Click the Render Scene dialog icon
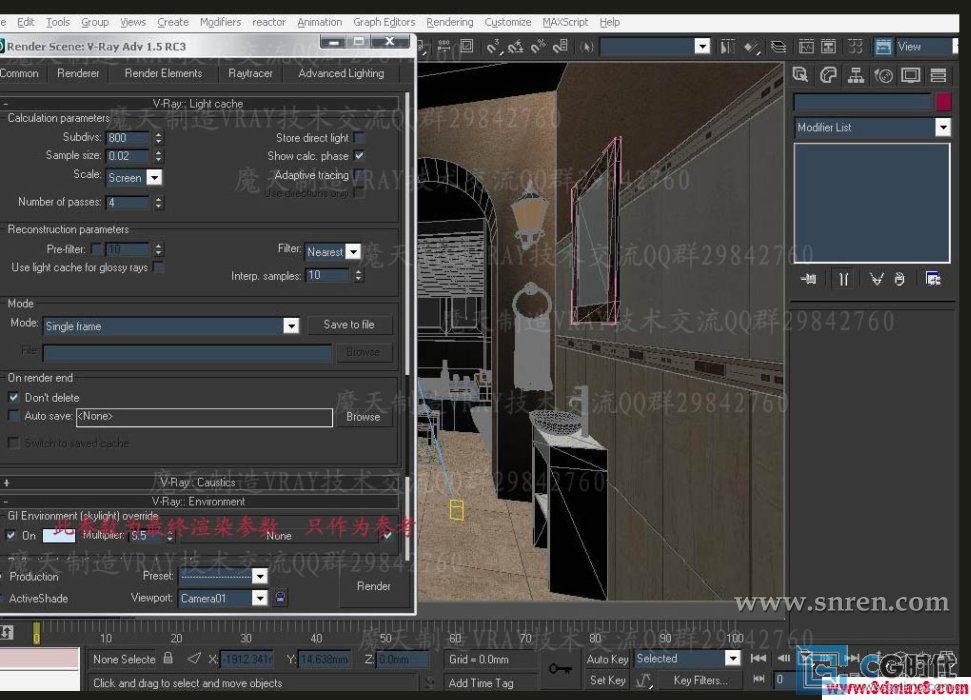971x700 pixels. point(883,46)
